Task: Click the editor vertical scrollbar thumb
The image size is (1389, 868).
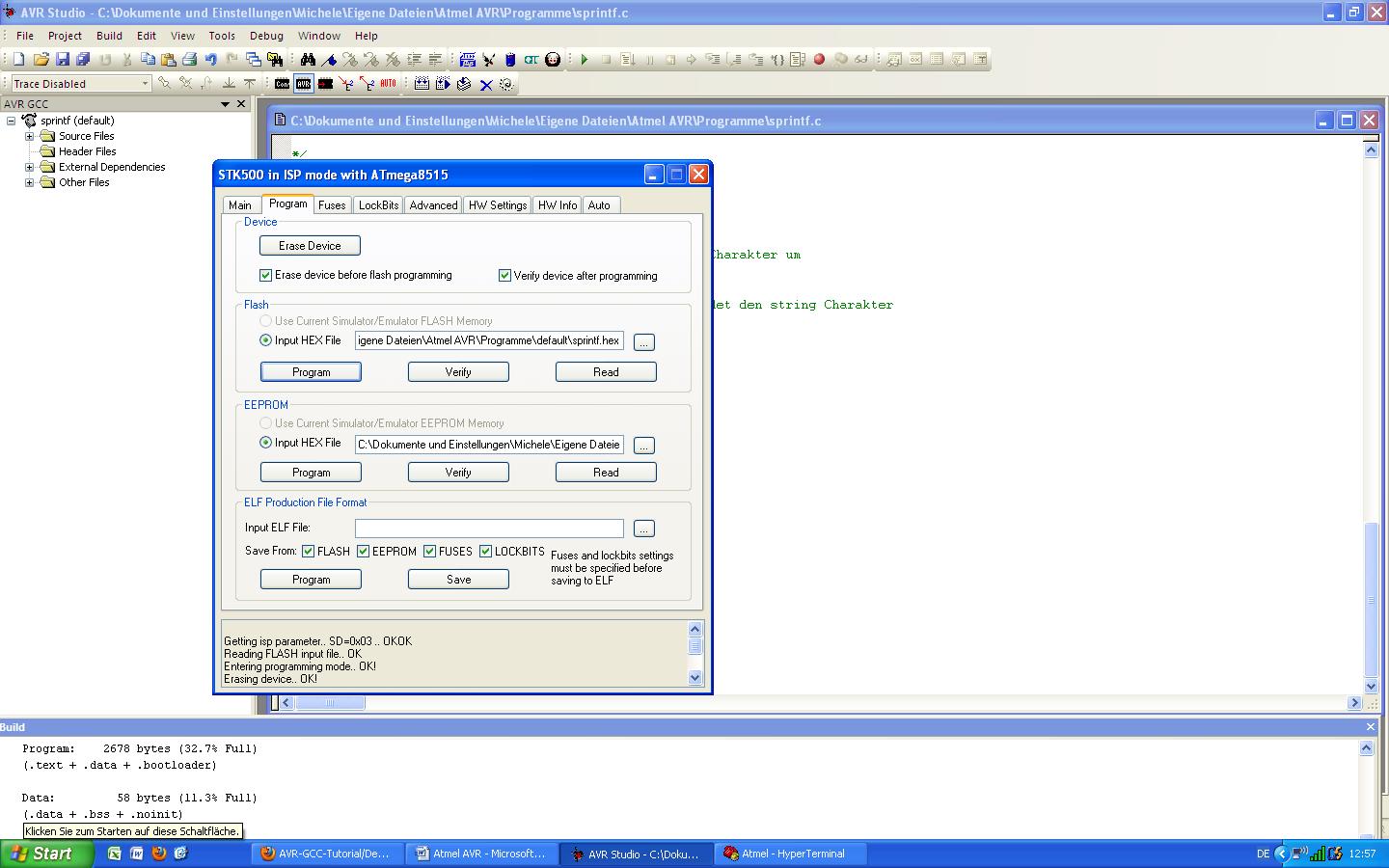Action: coord(1371,599)
